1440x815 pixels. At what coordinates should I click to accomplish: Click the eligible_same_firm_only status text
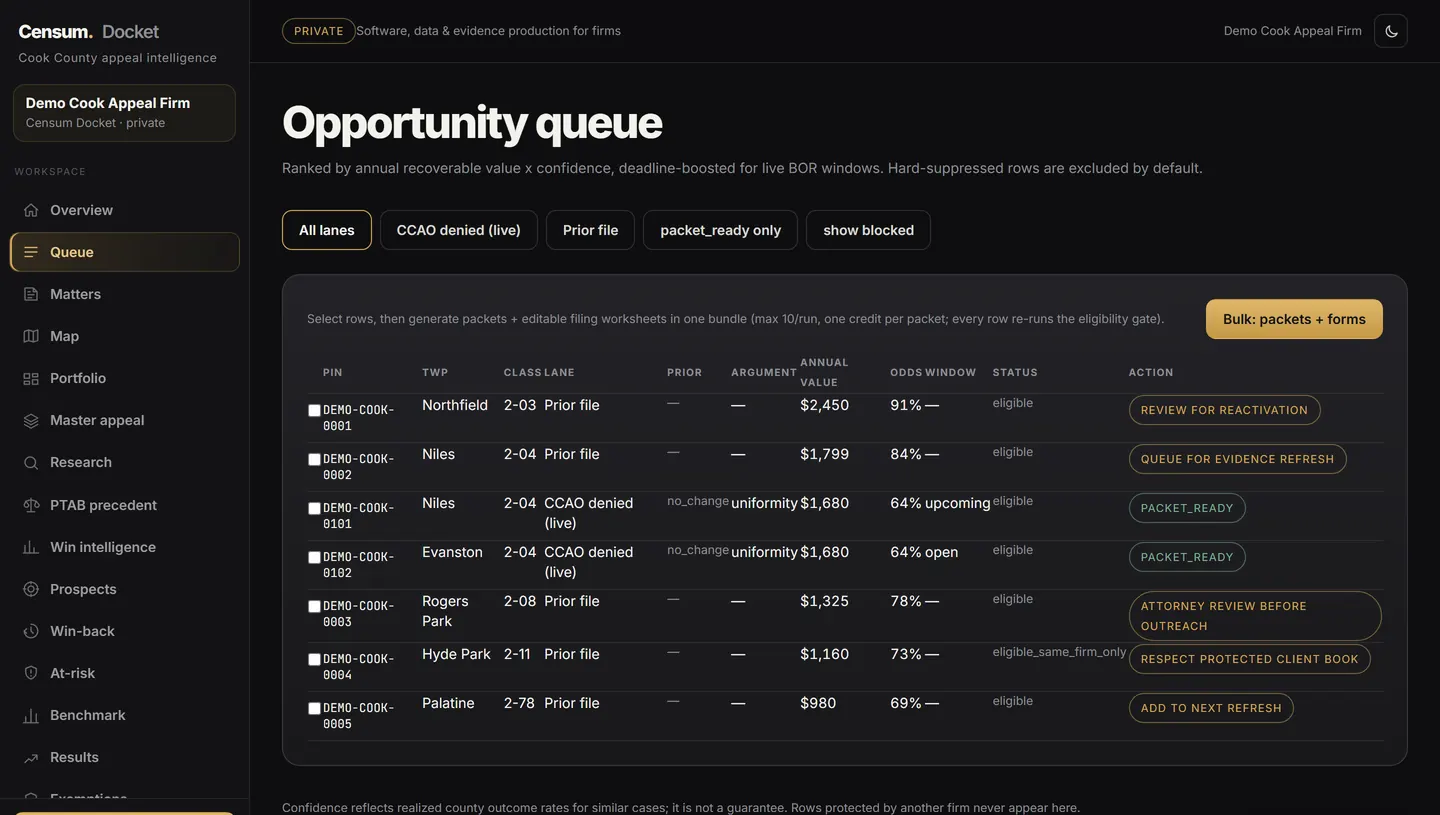pos(1059,652)
